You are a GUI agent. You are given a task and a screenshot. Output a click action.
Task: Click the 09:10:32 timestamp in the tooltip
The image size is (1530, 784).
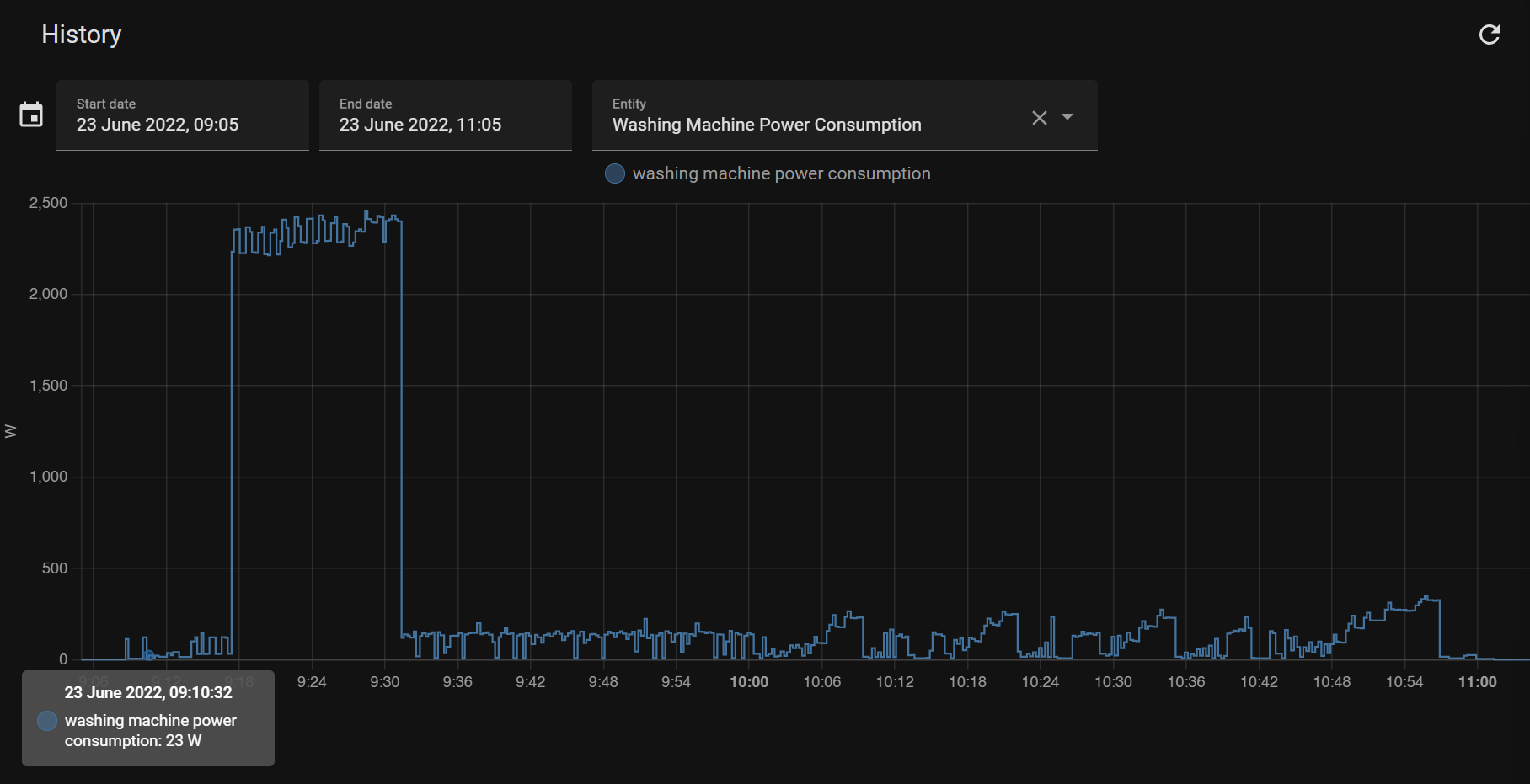[x=200, y=693]
